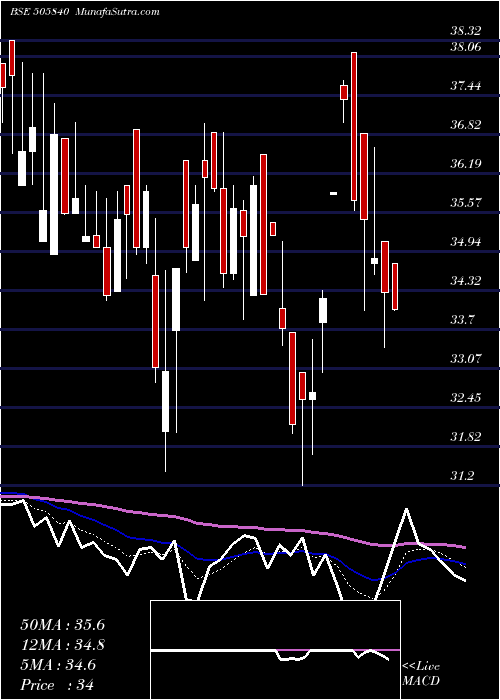Image resolution: width=500 pixels, height=700 pixels.
Task: Click the 5MA : 34.6 readout
Action: pos(58,665)
